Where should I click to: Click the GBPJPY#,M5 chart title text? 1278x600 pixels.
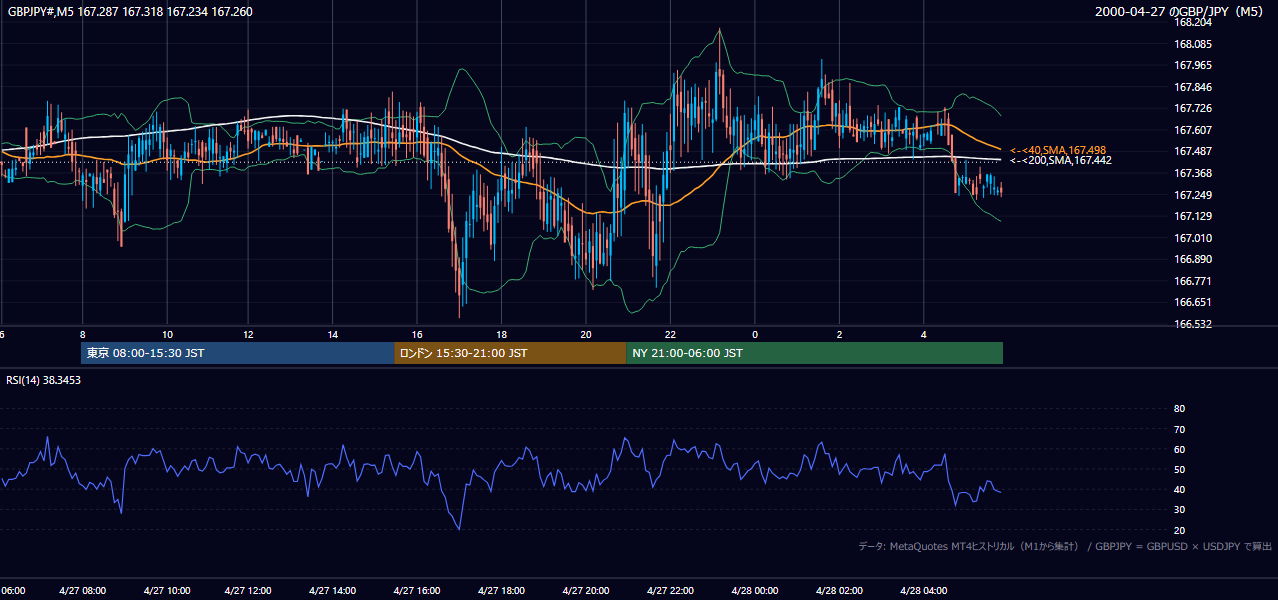(x=130, y=12)
